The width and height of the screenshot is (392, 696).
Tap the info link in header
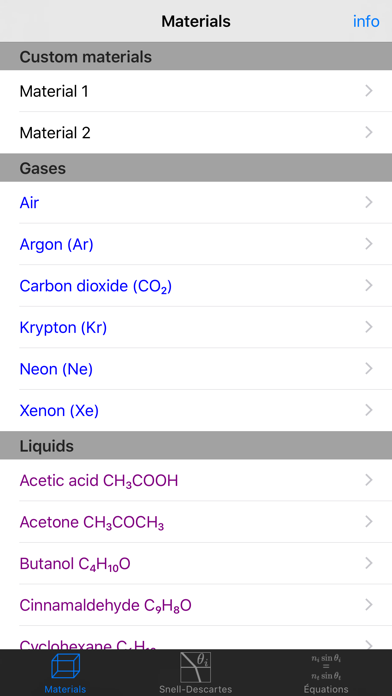click(366, 21)
